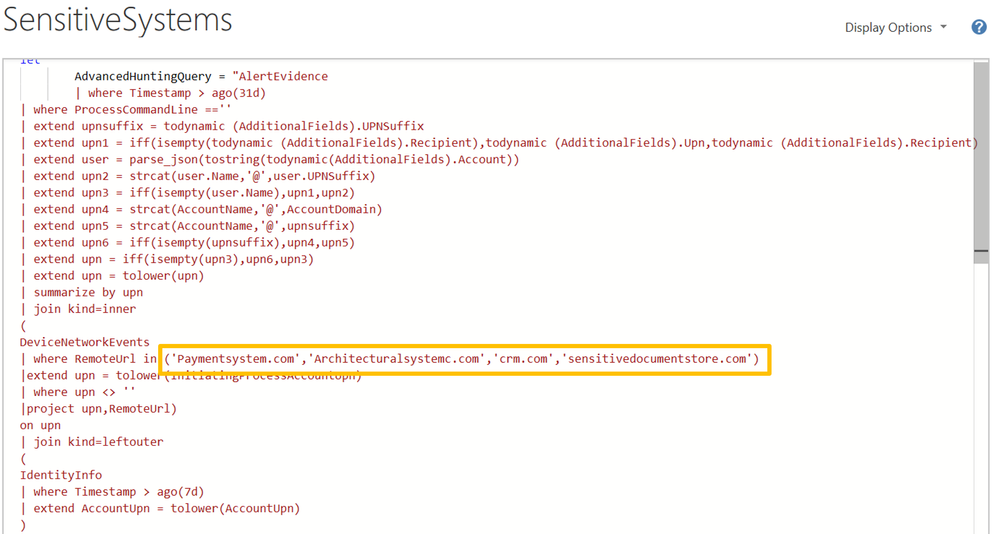Click the line 'where upn <> '''
This screenshot has height=534, width=998.
[x=78, y=392]
